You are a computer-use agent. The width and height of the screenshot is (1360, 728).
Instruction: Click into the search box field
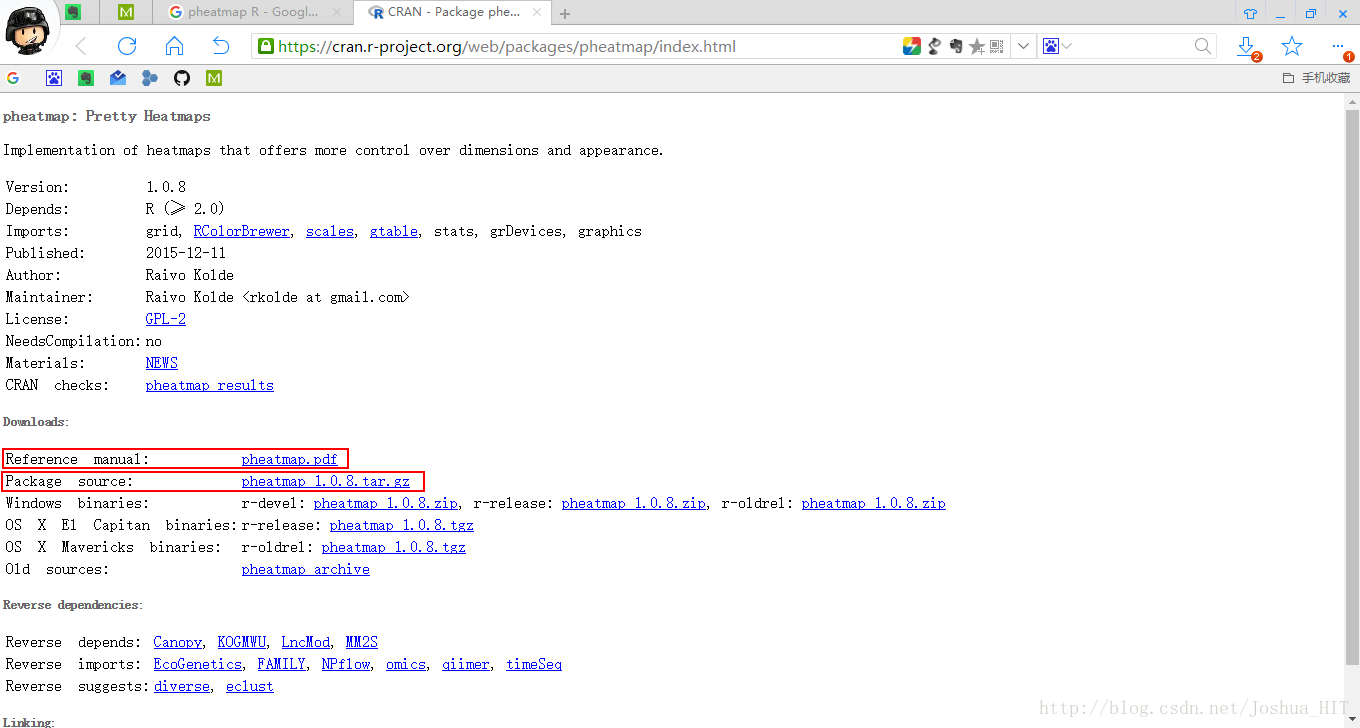[x=1133, y=46]
